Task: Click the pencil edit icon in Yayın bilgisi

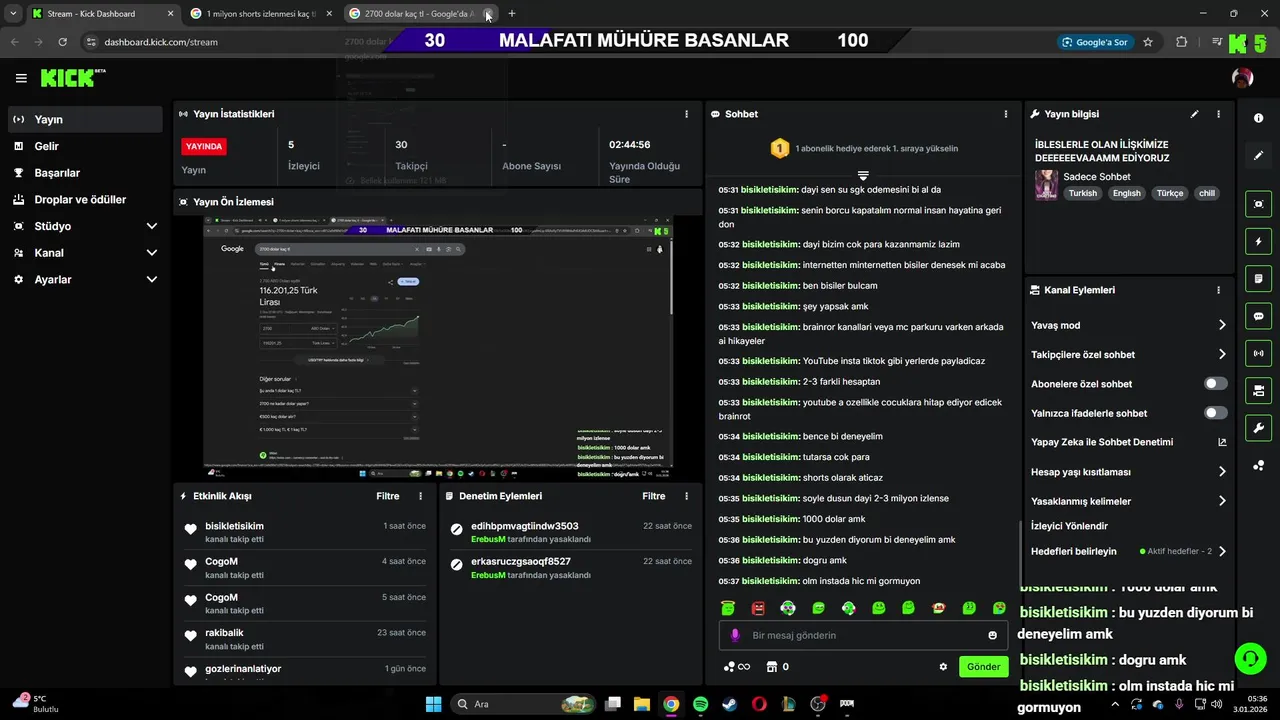Action: point(1194,114)
